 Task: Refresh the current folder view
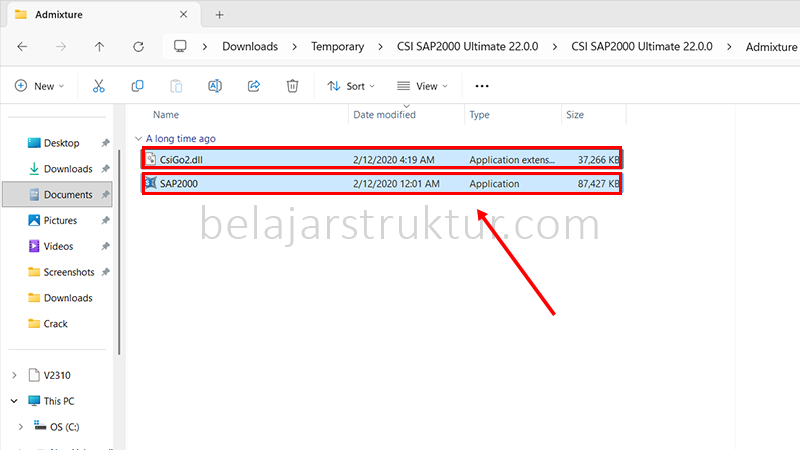coord(138,47)
